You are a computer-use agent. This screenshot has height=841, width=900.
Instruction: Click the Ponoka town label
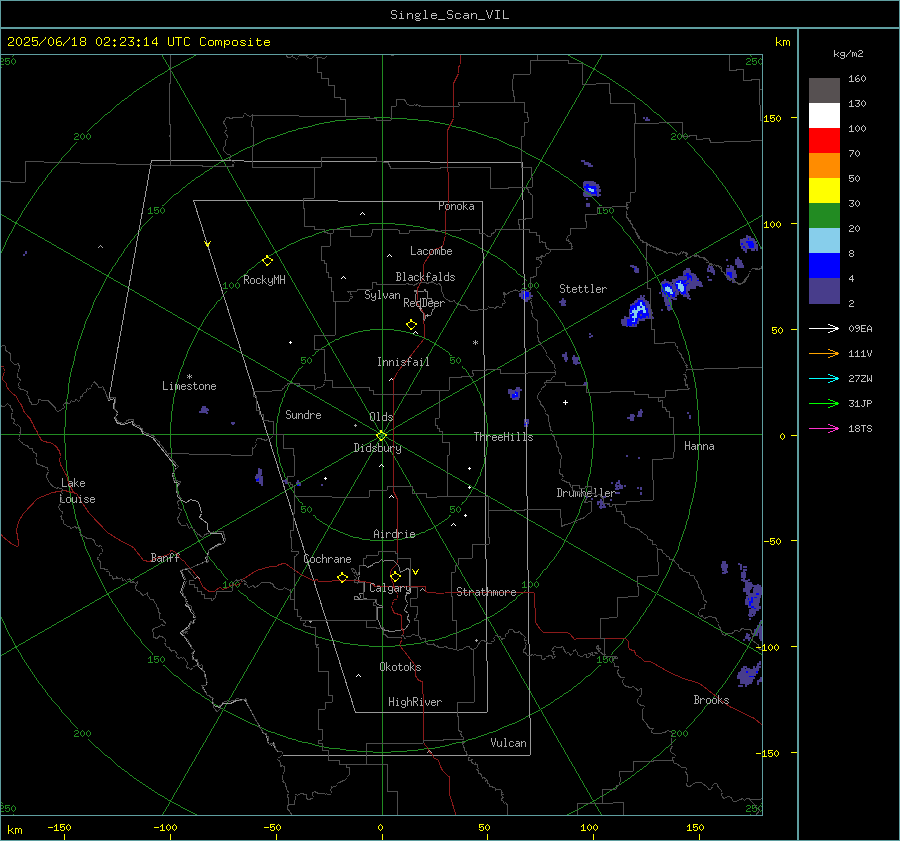click(456, 206)
